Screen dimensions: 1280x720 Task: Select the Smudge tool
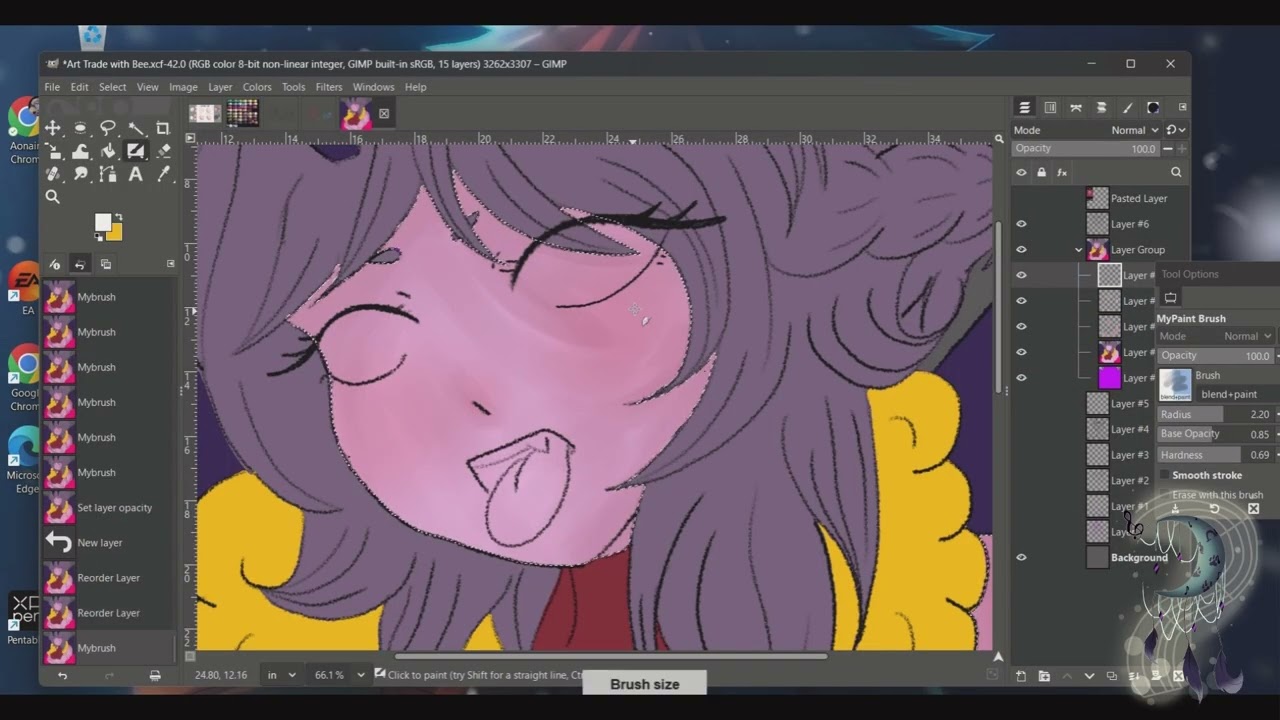click(x=80, y=174)
